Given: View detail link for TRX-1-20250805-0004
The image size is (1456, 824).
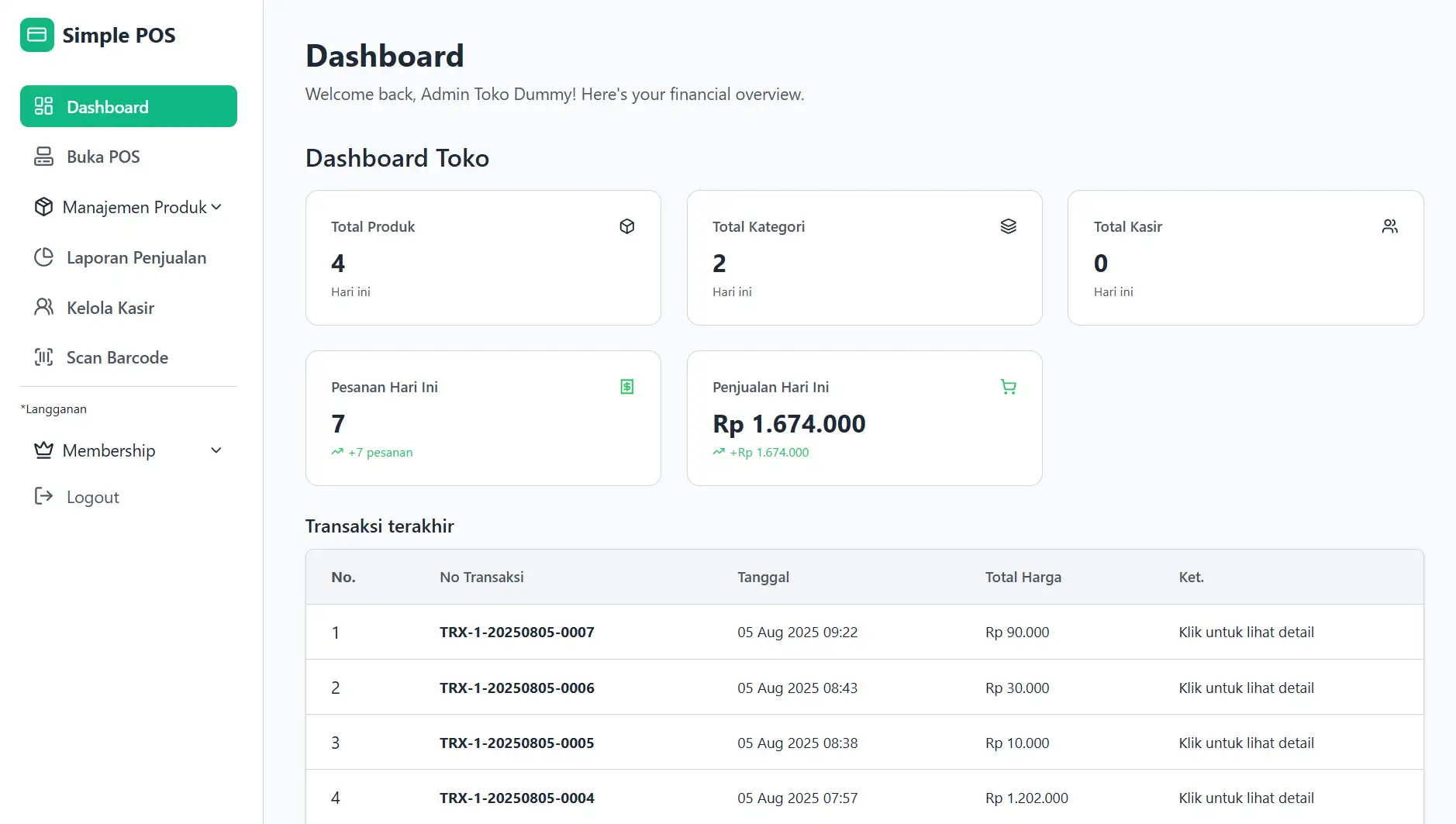Looking at the screenshot, I should tap(1246, 798).
